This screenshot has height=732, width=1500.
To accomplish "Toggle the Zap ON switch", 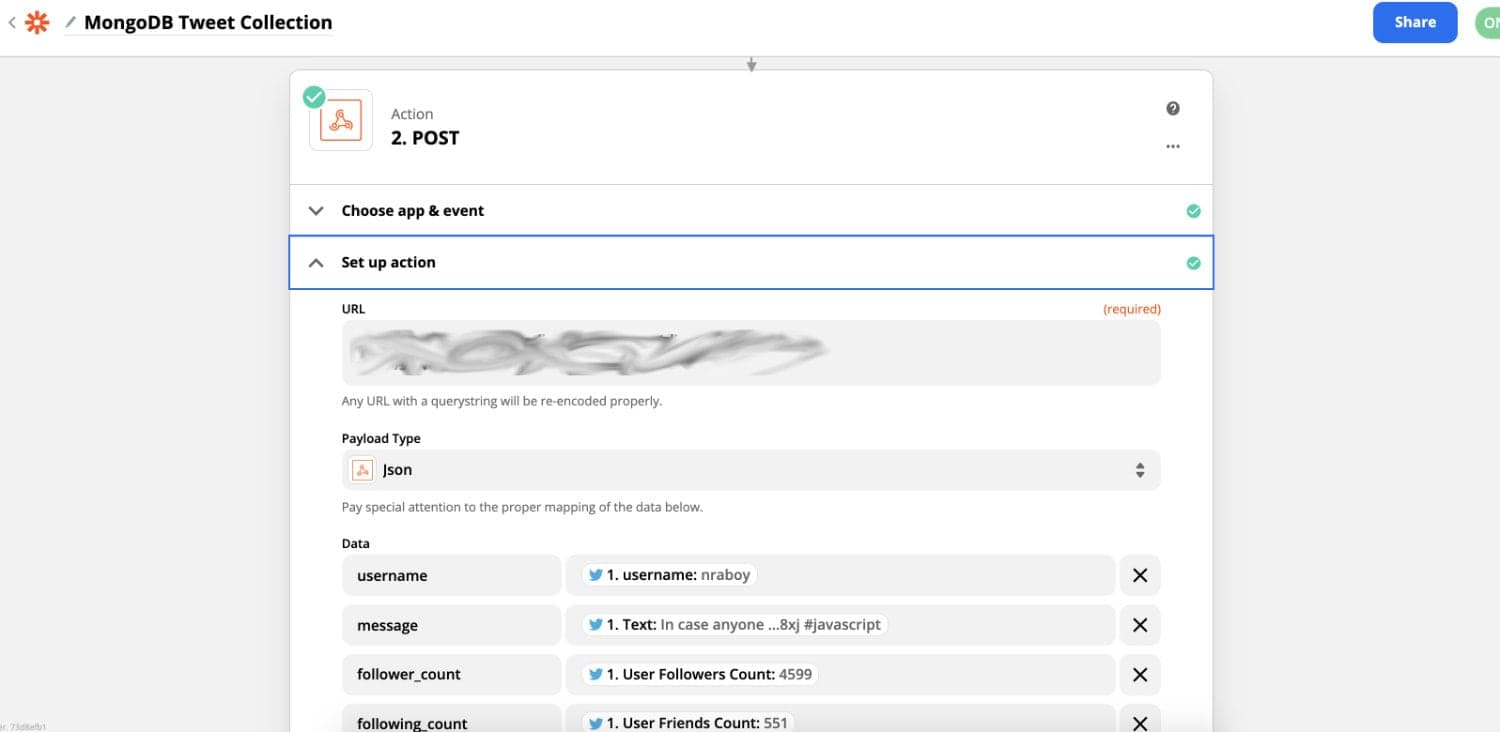I will [1488, 22].
